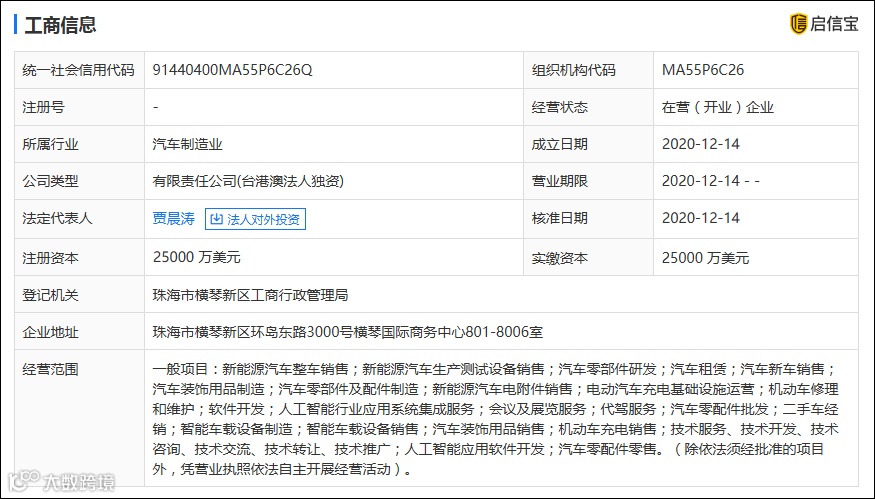The width and height of the screenshot is (875, 499).
Task: Select 注册资本 value 25000 万美元
Action: [x=196, y=257]
